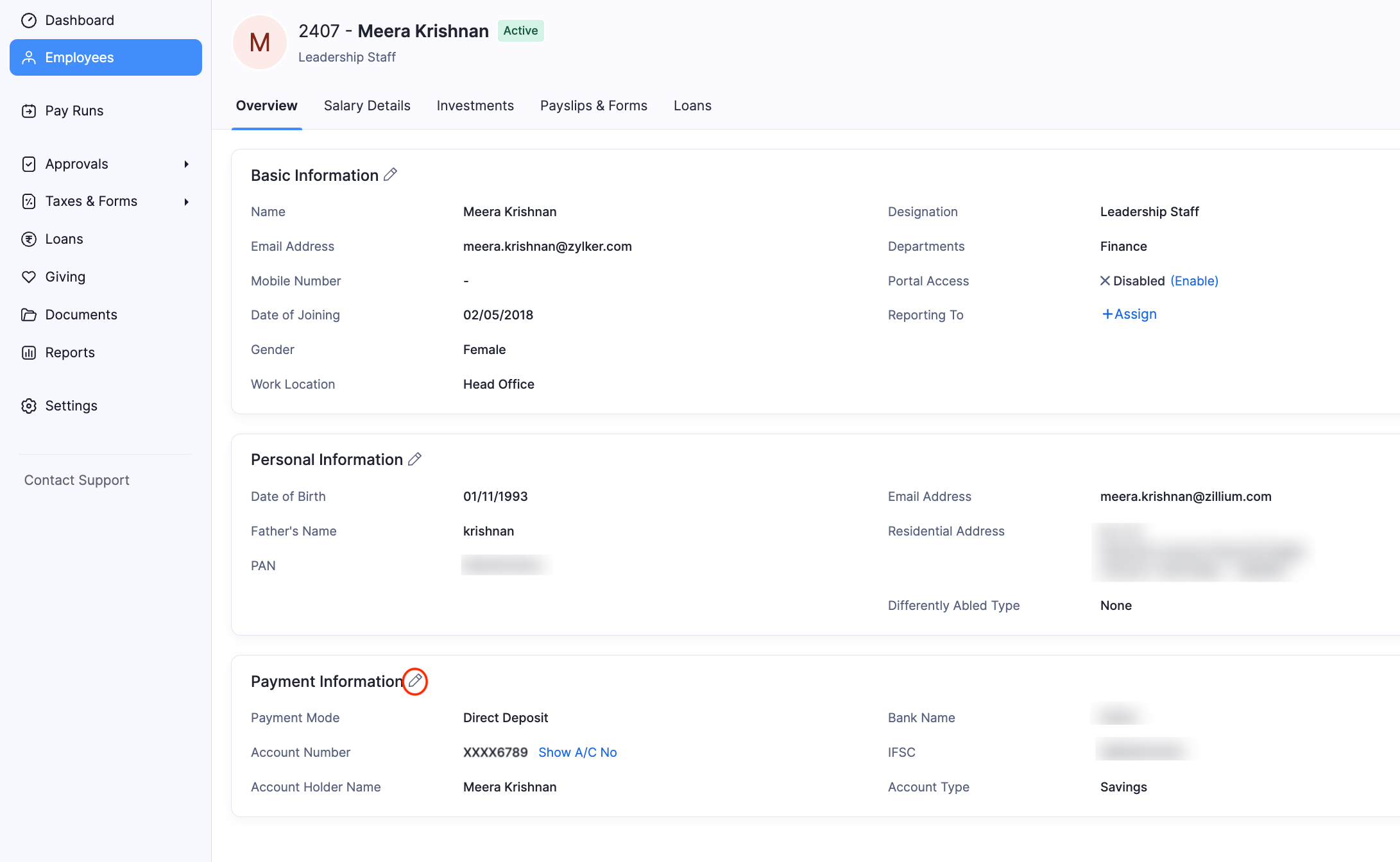The image size is (1400, 862).
Task: Open the Dashboard from the sidebar
Action: [29, 20]
